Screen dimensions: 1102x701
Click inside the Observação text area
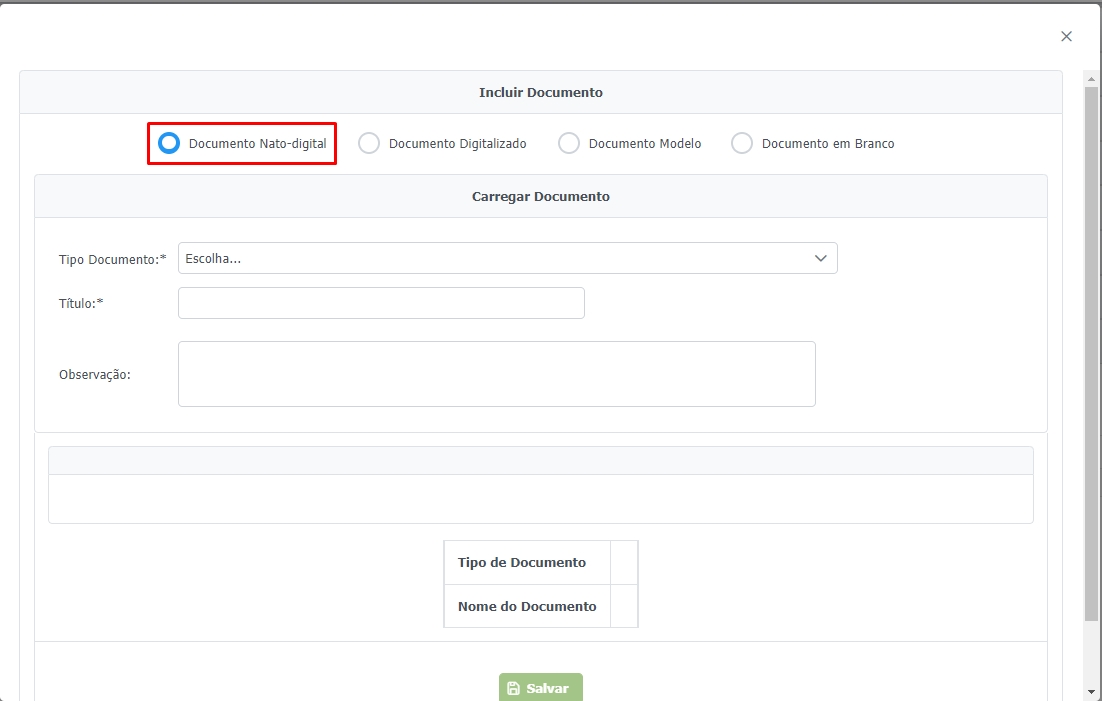[496, 374]
